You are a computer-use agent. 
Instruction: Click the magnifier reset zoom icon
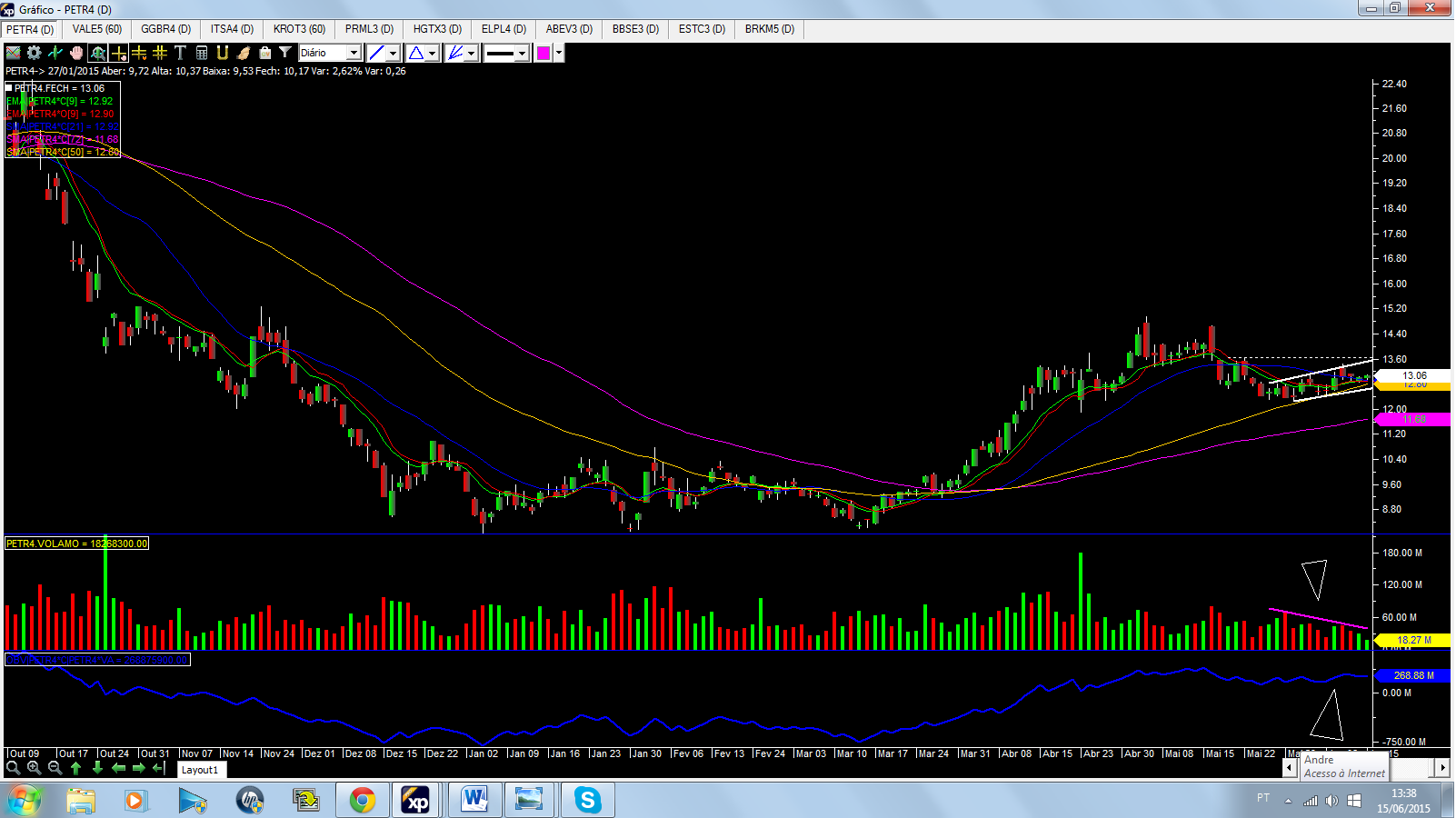point(14,768)
